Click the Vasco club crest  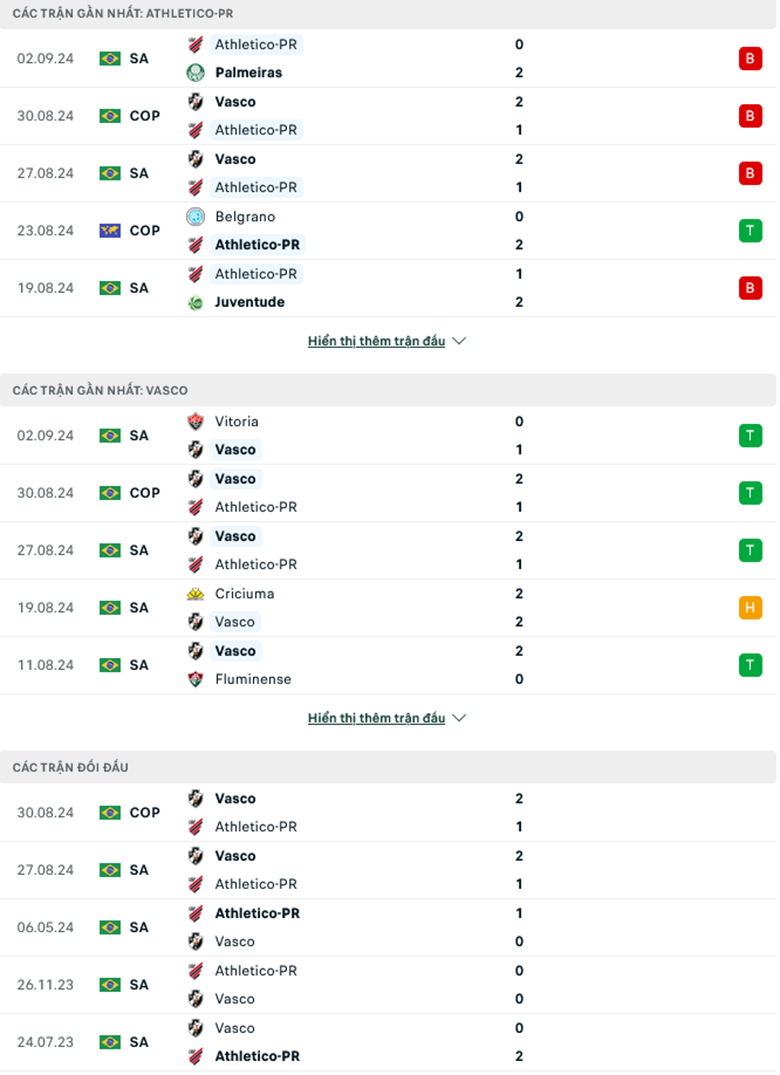[196, 101]
